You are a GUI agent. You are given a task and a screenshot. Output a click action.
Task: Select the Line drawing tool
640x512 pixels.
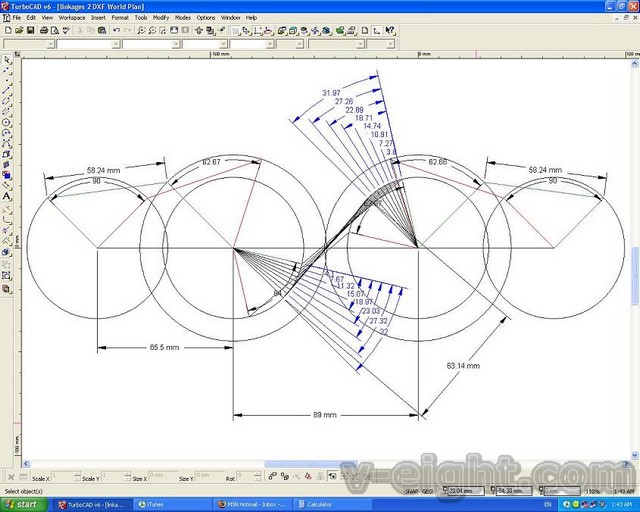tap(6, 91)
